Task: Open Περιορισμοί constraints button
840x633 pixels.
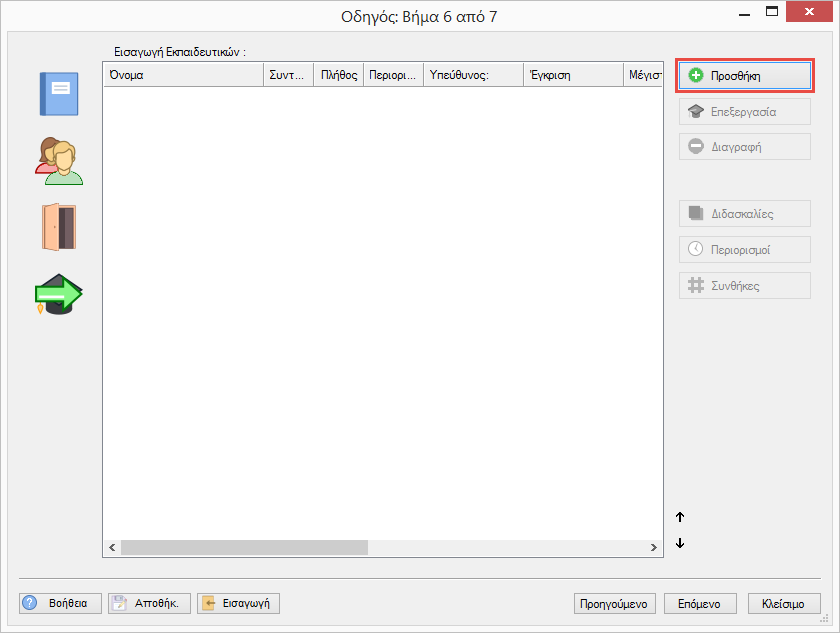Action: (x=744, y=249)
